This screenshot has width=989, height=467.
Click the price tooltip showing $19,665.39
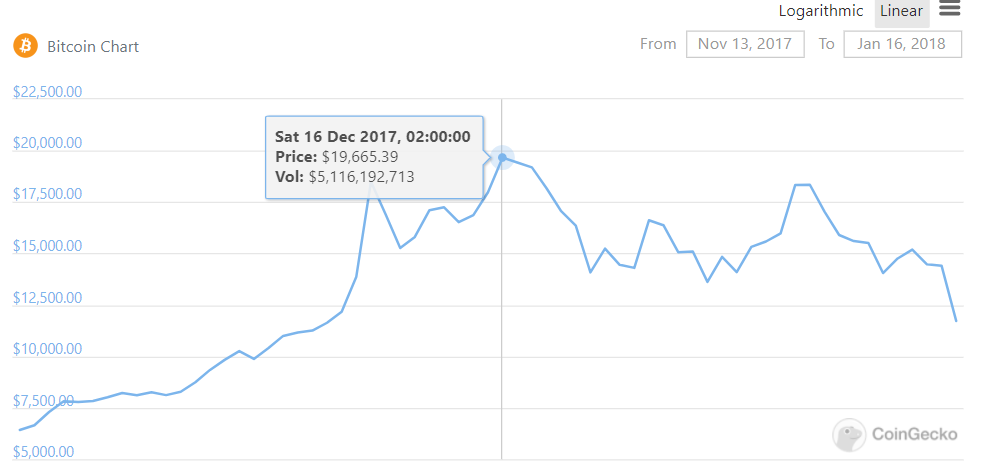click(x=375, y=157)
